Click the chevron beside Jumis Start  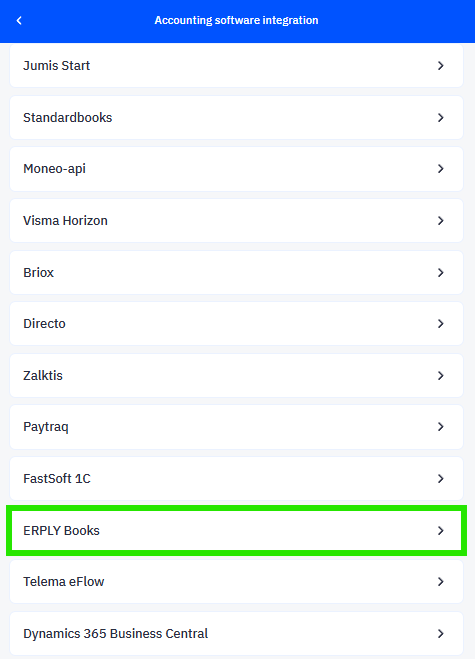click(441, 66)
